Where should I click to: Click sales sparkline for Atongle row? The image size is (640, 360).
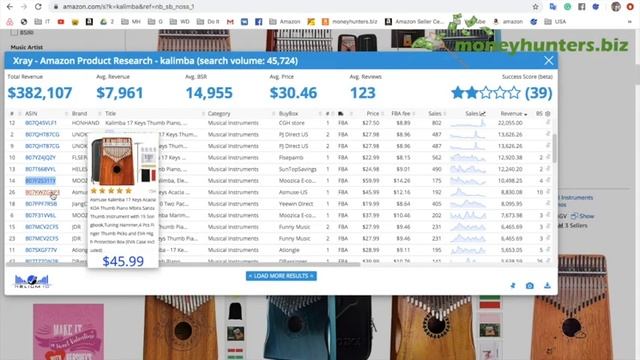(468, 249)
